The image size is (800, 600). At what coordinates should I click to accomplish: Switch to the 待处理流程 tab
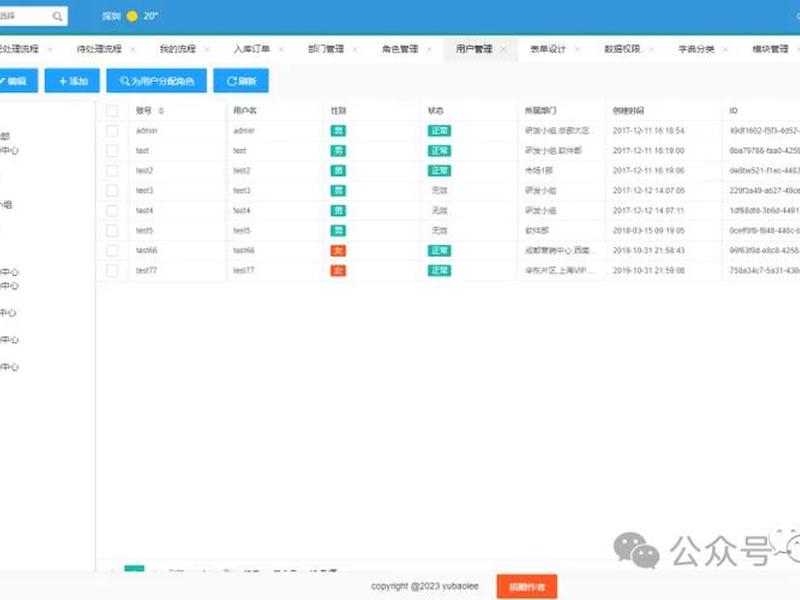[99, 49]
